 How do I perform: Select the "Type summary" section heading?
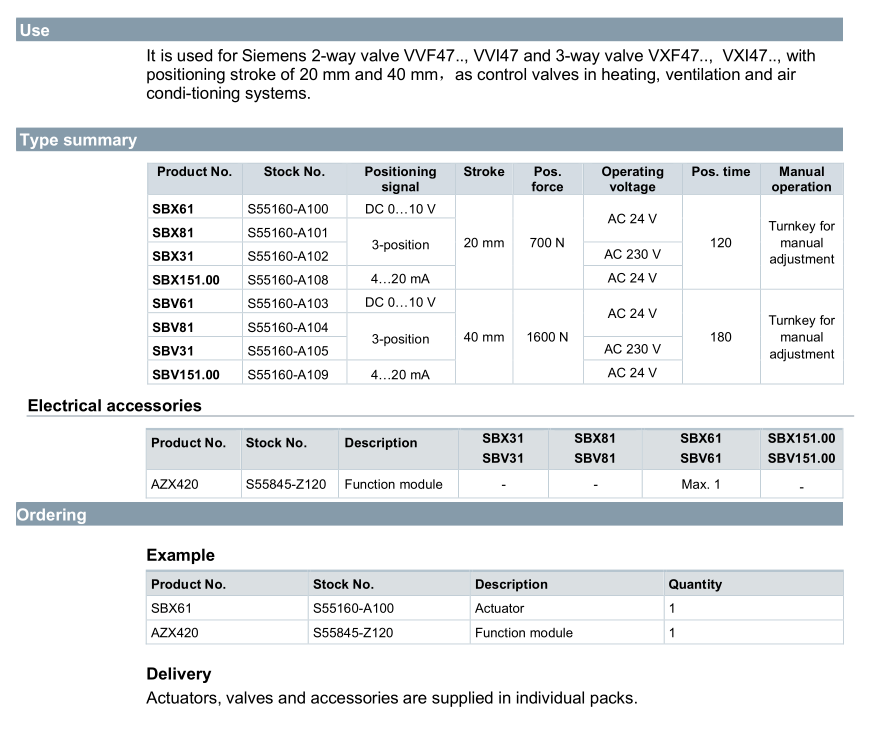78,140
